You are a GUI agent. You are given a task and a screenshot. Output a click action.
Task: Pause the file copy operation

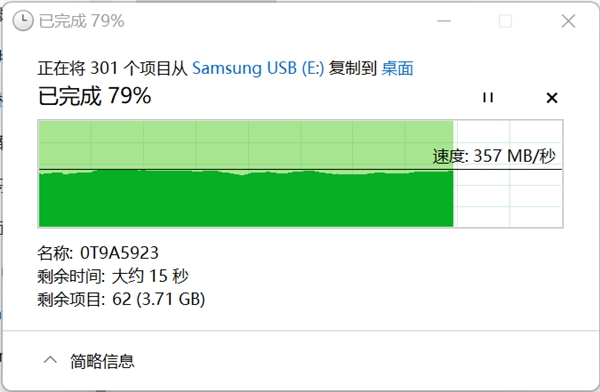(x=488, y=98)
